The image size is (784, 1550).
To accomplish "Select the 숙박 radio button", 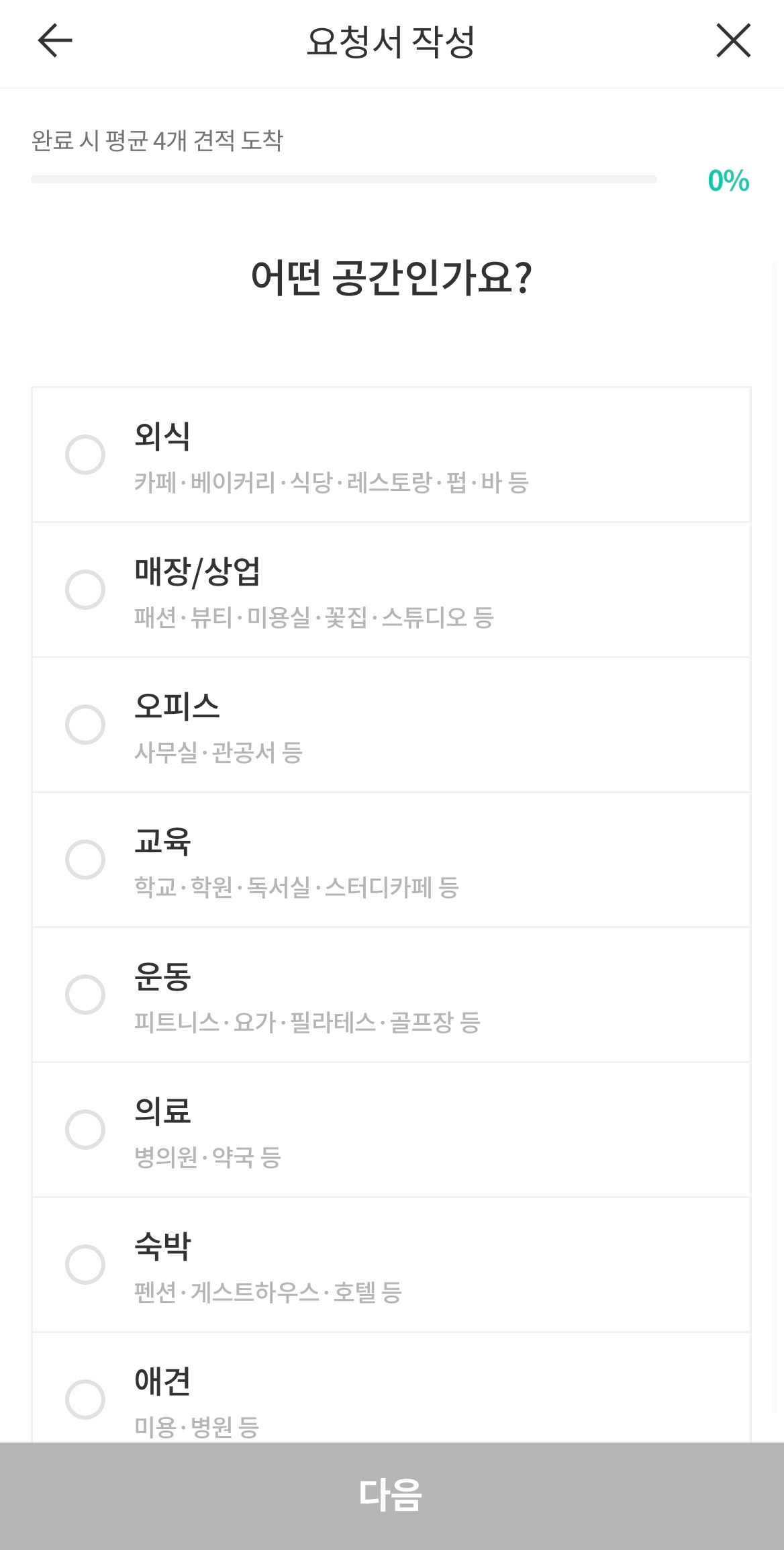I will (x=85, y=1265).
